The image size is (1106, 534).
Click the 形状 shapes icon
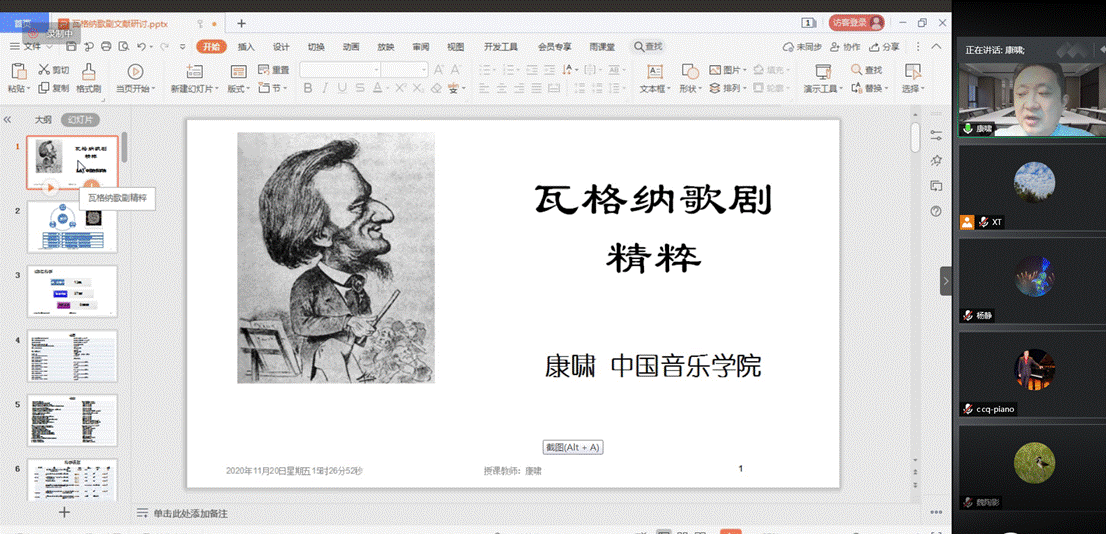point(690,71)
